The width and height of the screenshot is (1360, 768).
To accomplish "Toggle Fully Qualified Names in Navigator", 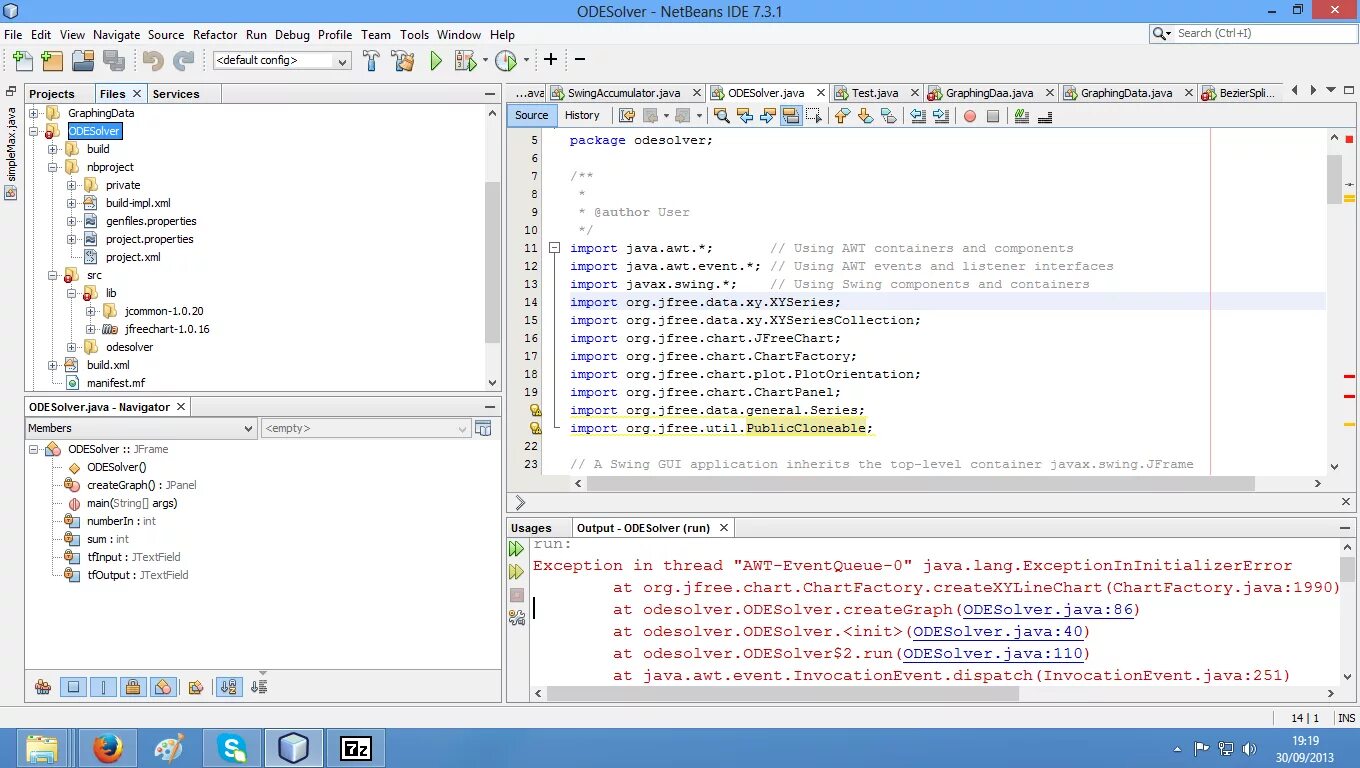I will click(196, 687).
